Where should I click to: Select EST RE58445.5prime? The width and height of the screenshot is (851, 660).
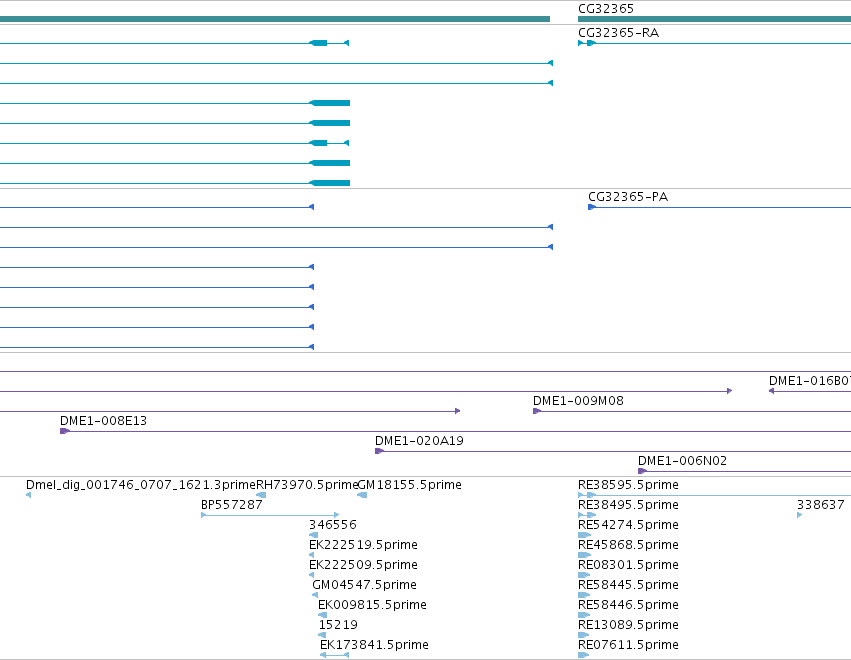(628, 585)
